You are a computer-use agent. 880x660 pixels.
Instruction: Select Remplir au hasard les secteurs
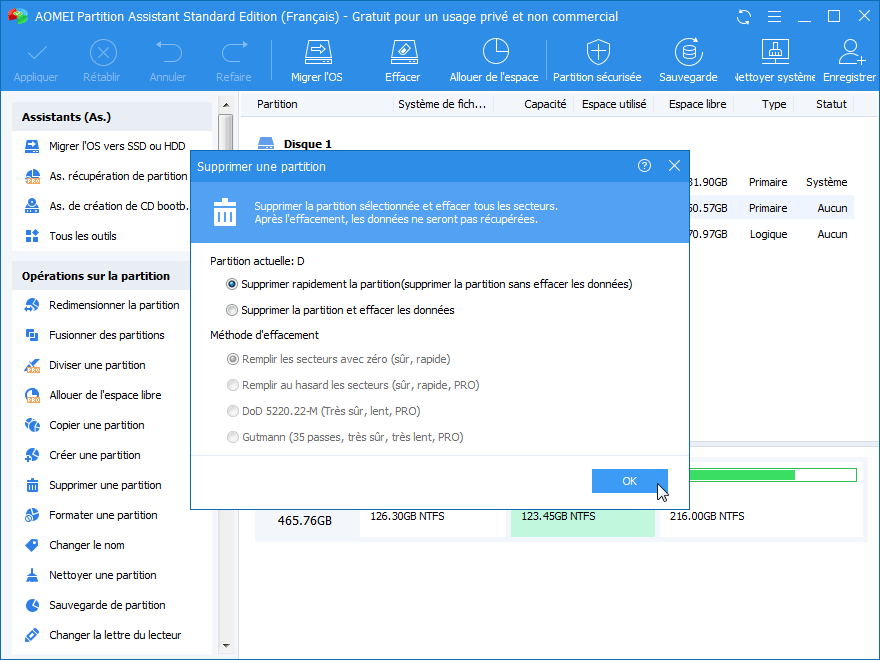point(353,385)
